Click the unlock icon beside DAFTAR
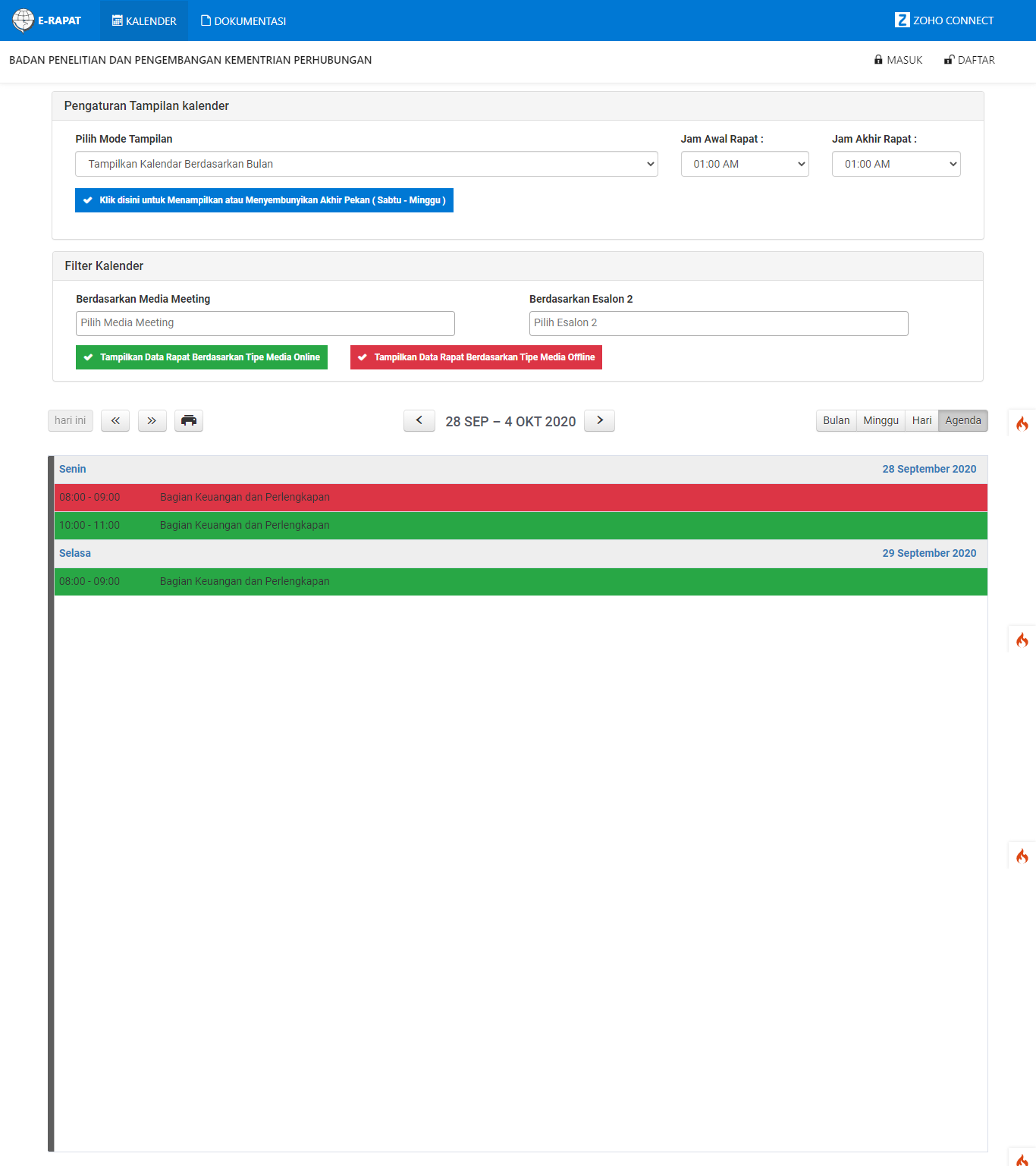This screenshot has width=1036, height=1166. click(x=949, y=60)
